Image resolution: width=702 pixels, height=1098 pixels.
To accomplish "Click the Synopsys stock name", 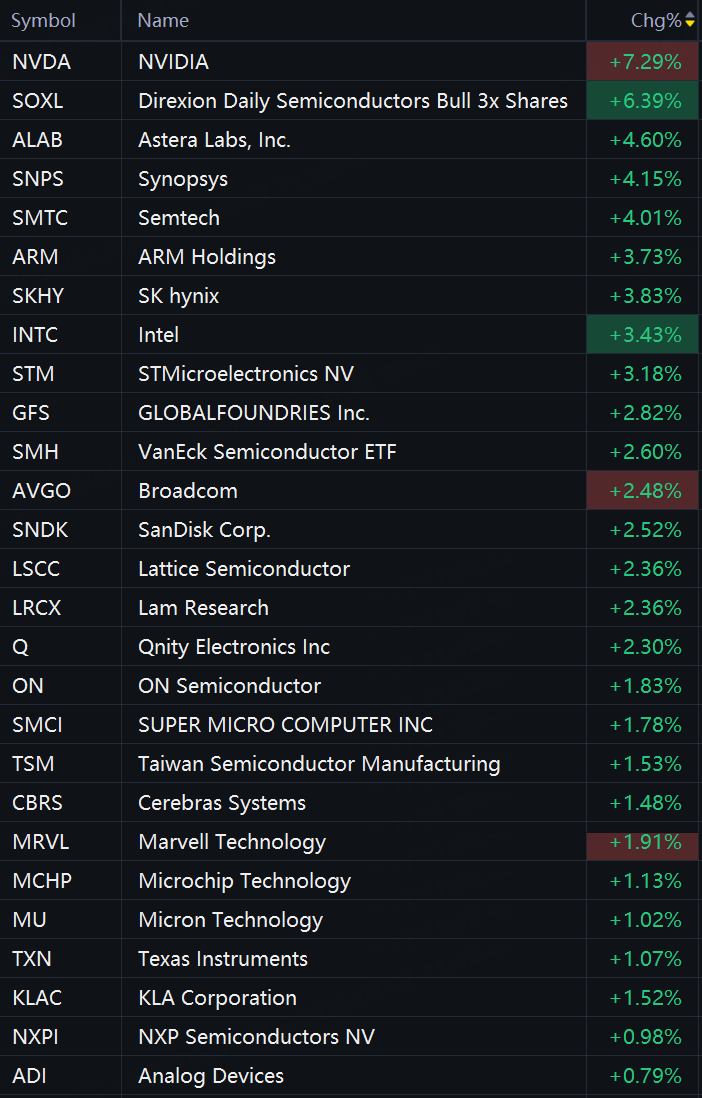I will pos(183,179).
